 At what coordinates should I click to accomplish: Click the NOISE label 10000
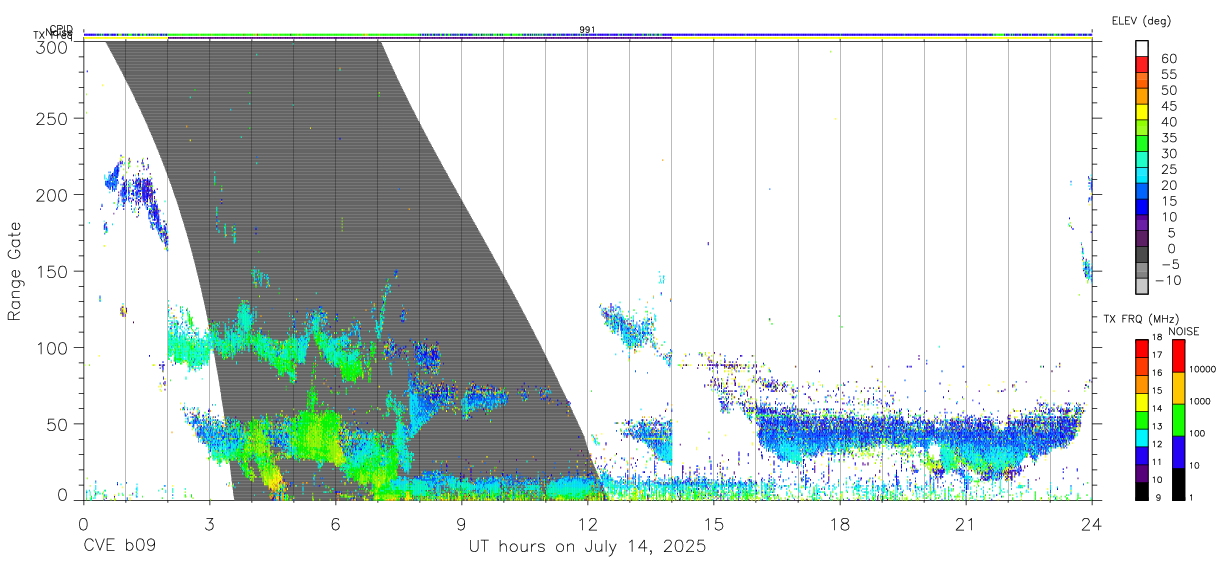(1202, 369)
